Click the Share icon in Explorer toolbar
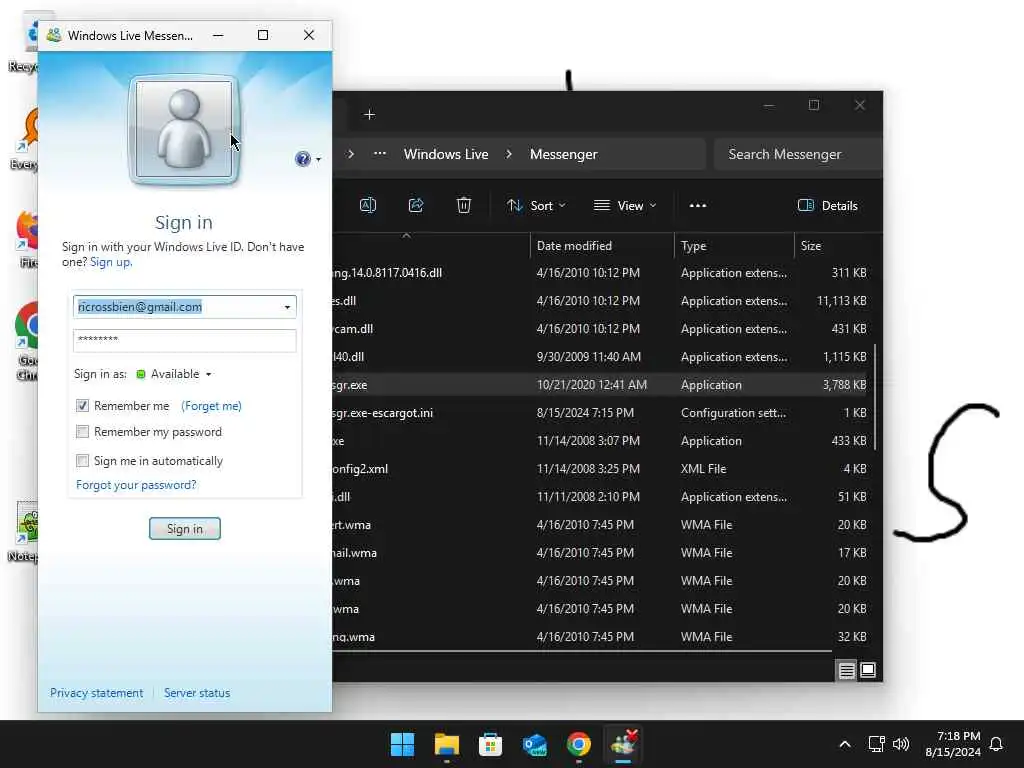This screenshot has height=768, width=1024. click(x=416, y=206)
